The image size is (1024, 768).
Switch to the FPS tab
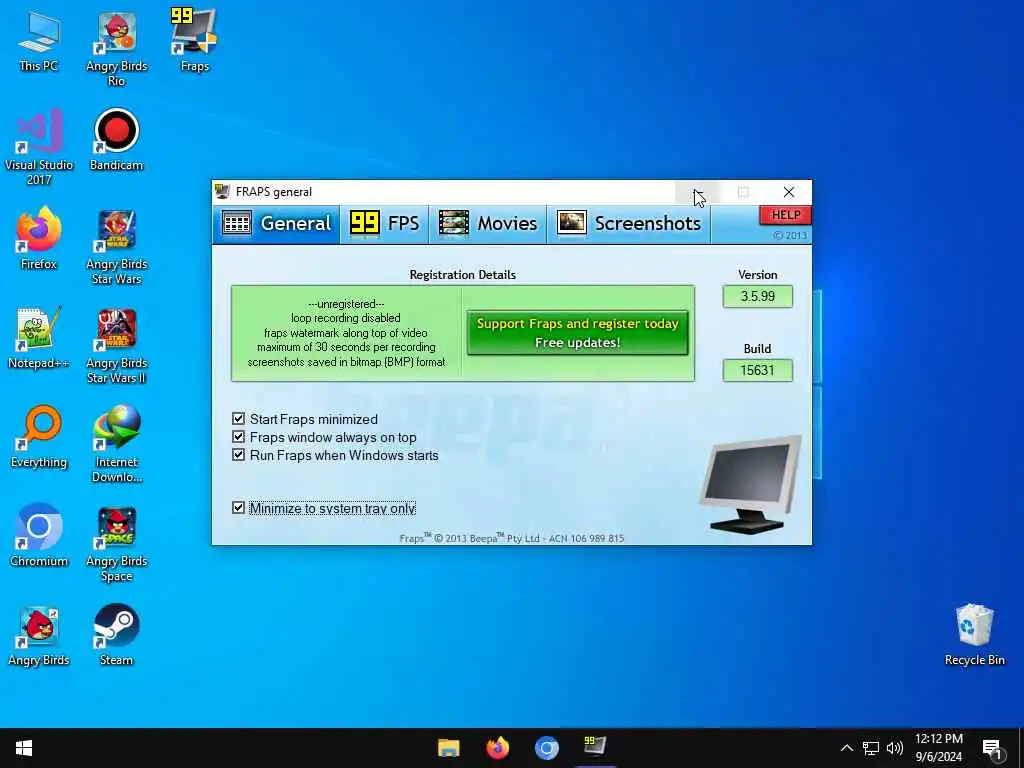point(384,223)
